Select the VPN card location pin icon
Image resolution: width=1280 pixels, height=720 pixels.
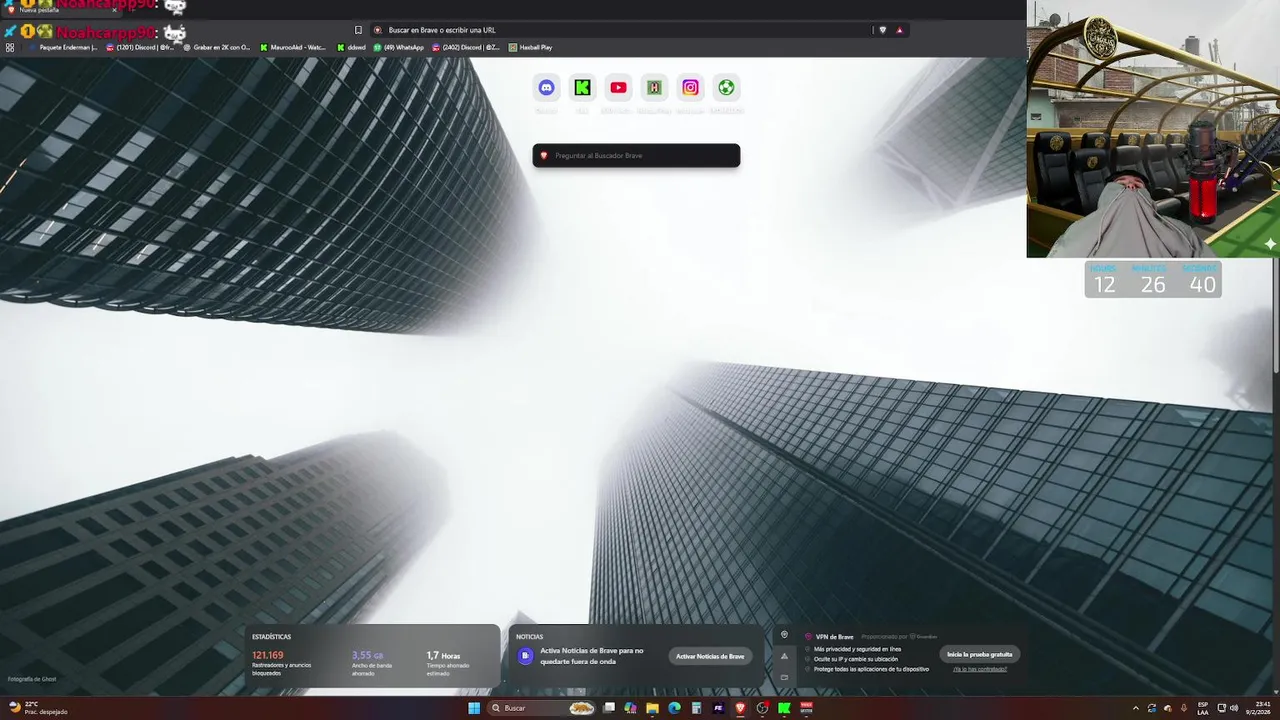784,634
